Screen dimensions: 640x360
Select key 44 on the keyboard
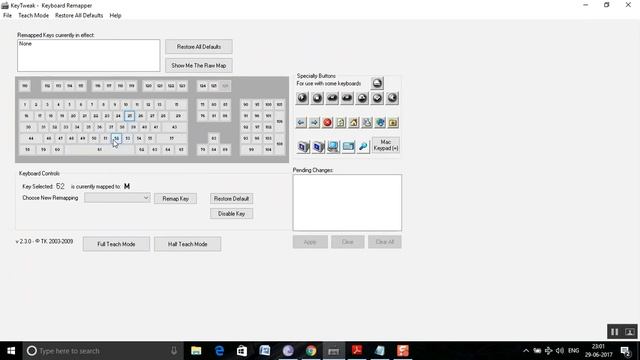(31, 138)
